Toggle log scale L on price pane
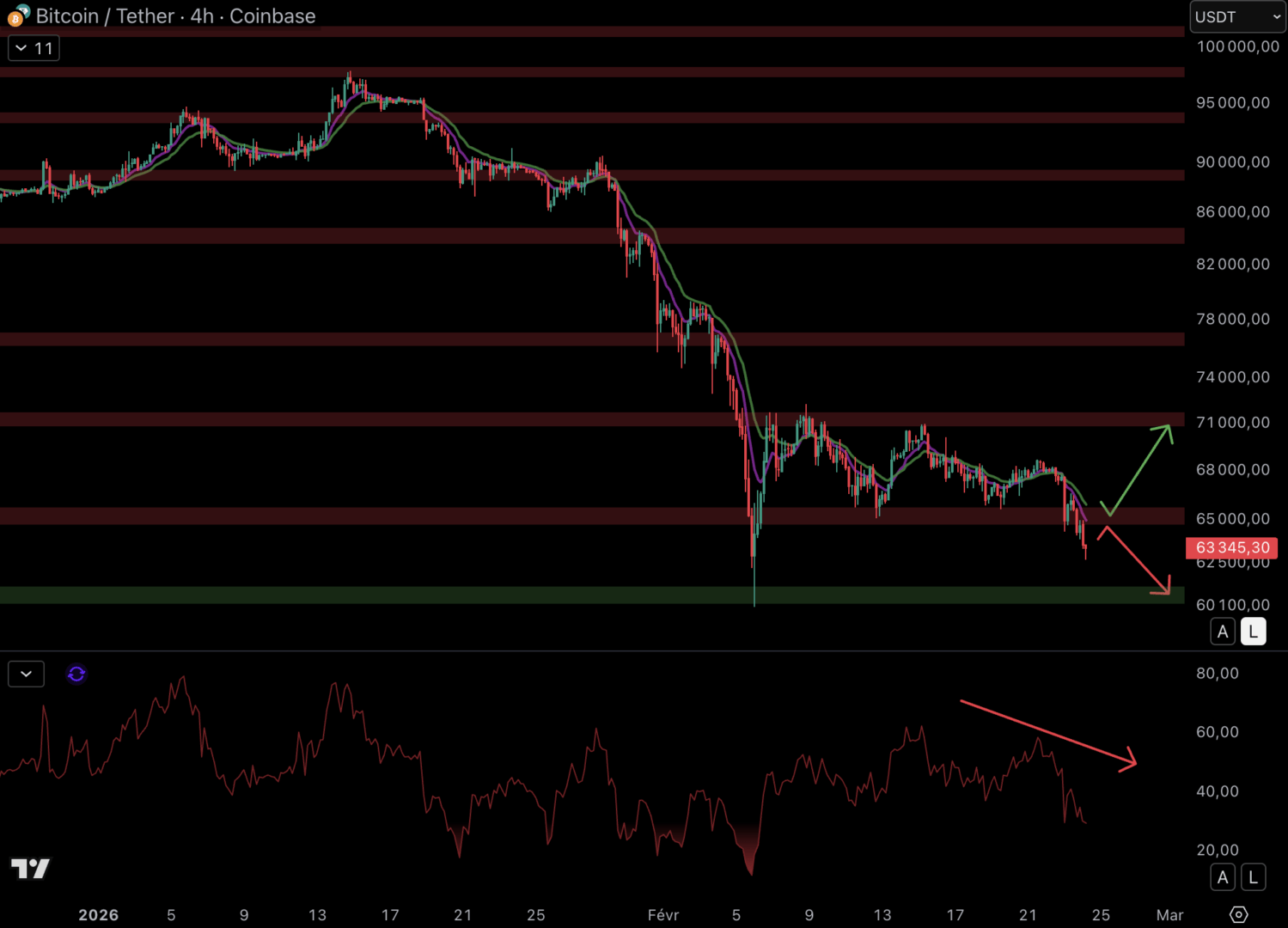Screen dimensions: 1288x928 coord(1253,632)
